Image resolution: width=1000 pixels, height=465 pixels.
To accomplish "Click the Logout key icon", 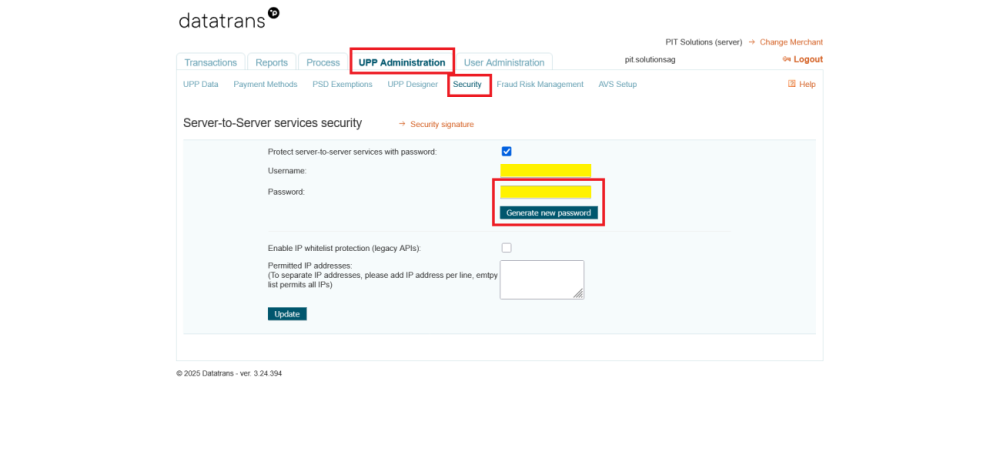I will click(787, 60).
